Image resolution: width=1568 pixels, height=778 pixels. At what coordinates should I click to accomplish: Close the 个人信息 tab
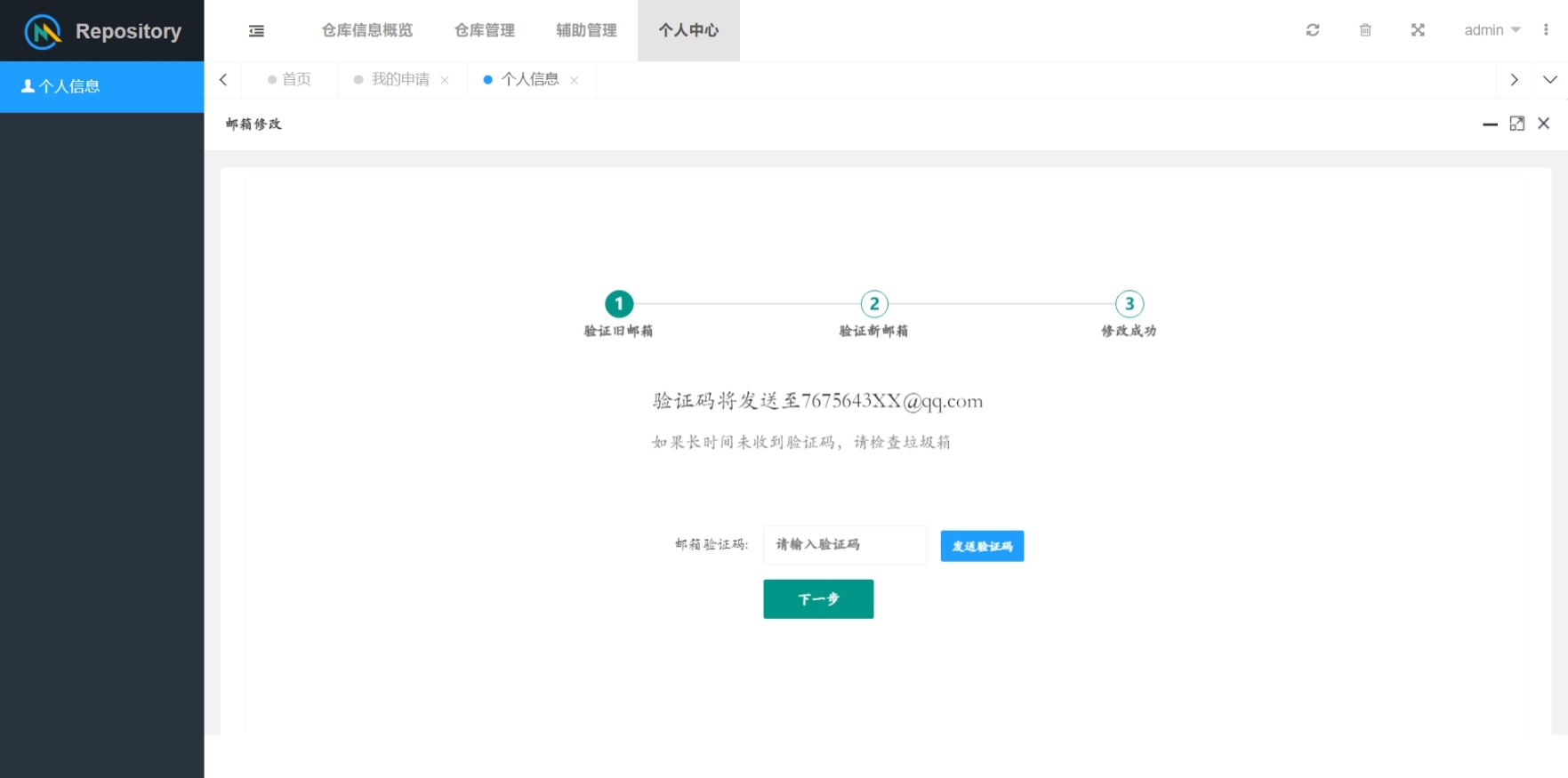tap(574, 80)
